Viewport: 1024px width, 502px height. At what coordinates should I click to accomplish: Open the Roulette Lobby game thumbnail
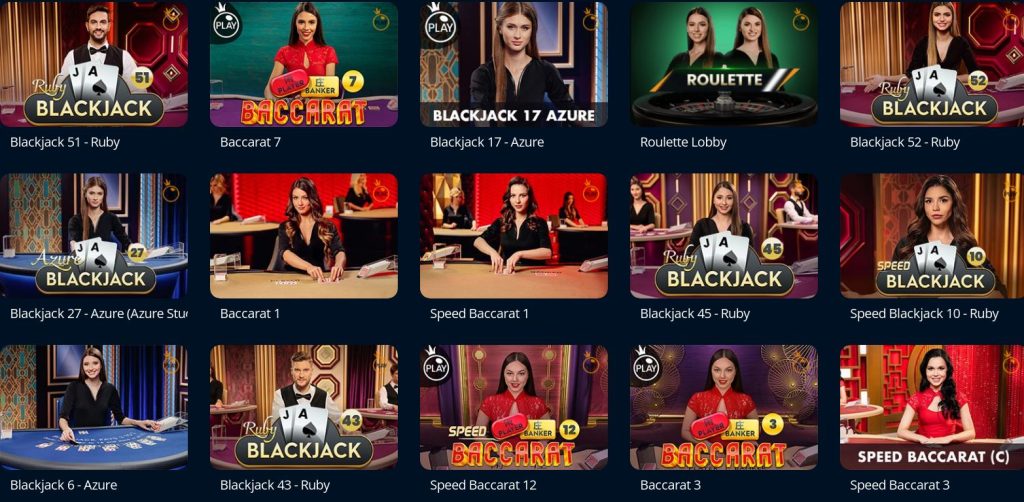pos(724,64)
